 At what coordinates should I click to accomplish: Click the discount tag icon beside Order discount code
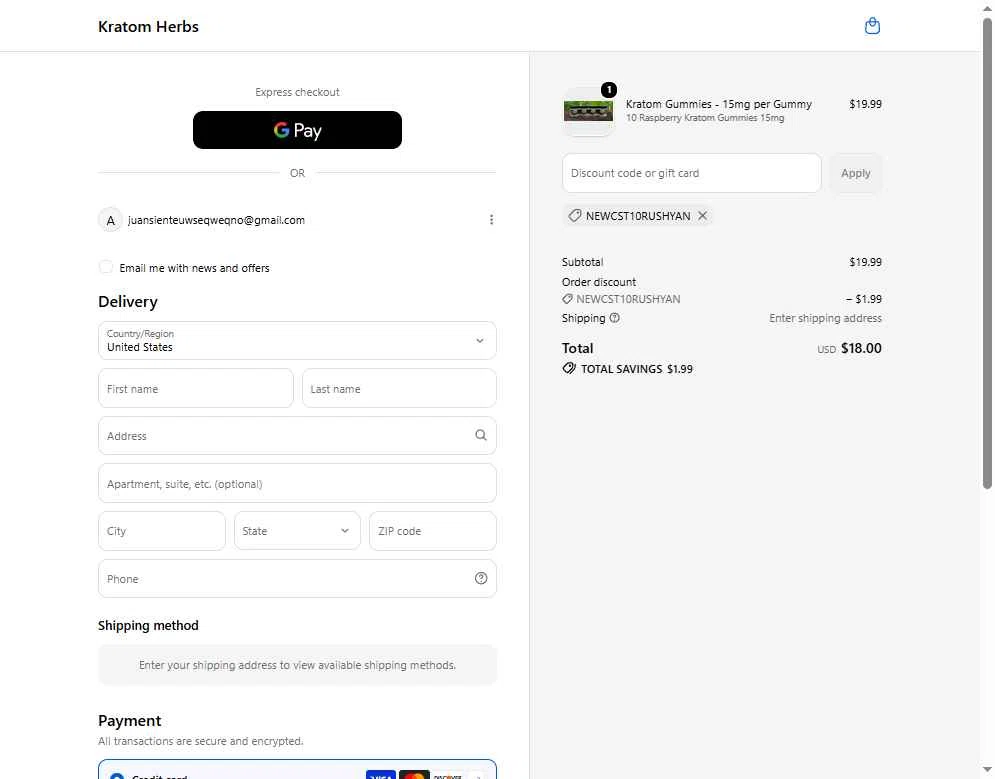pyautogui.click(x=567, y=299)
